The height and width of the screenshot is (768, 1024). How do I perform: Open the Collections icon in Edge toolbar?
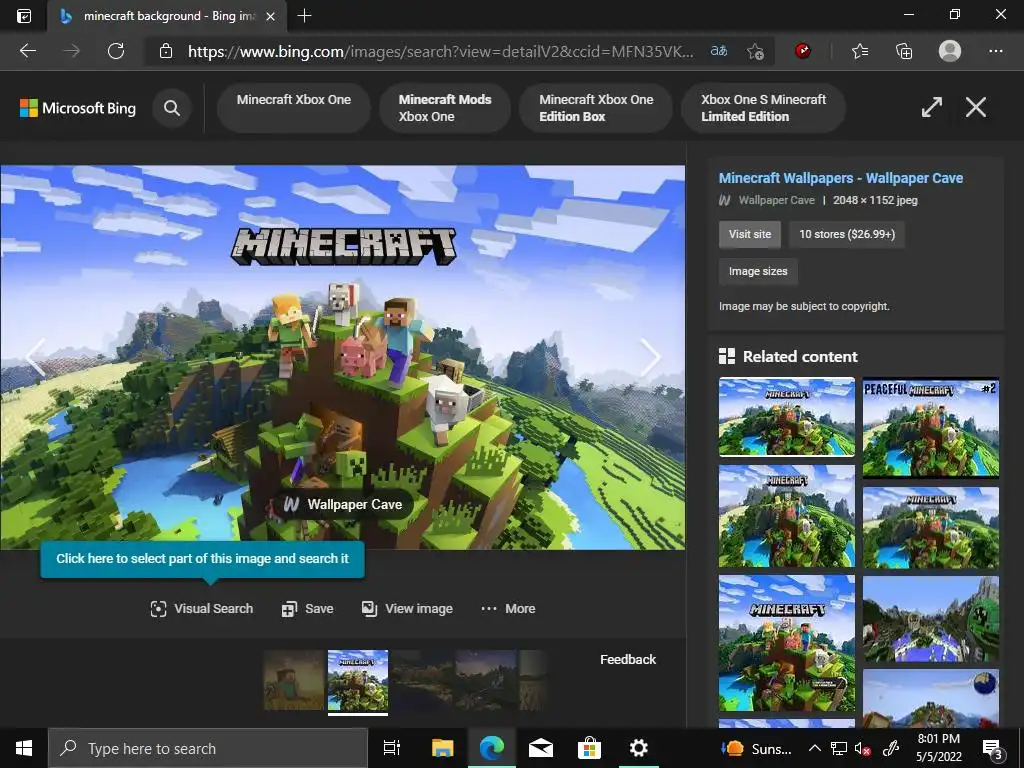[904, 51]
